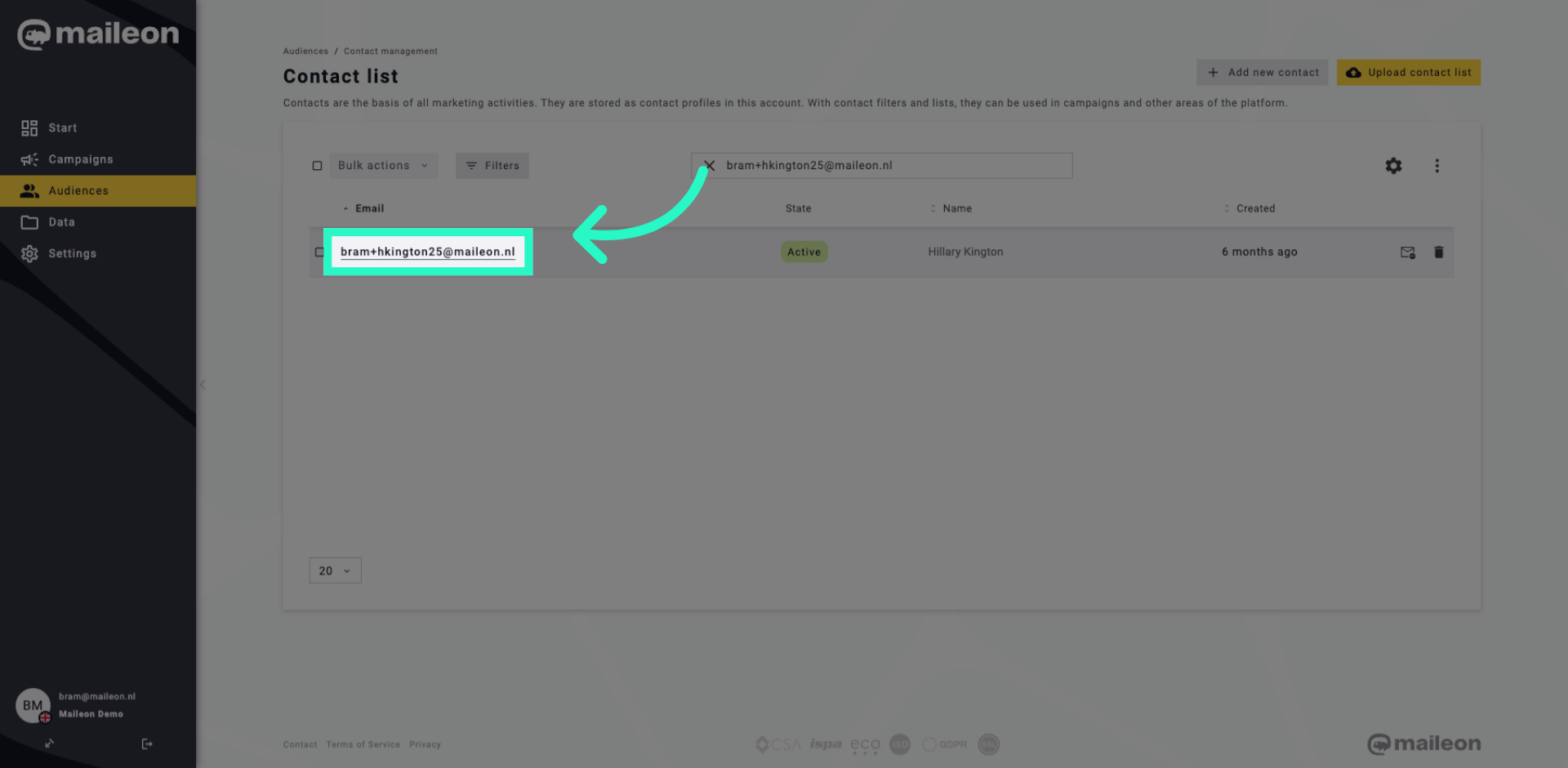
Task: Open Settings via the gear sidebar icon
Action: tap(29, 253)
